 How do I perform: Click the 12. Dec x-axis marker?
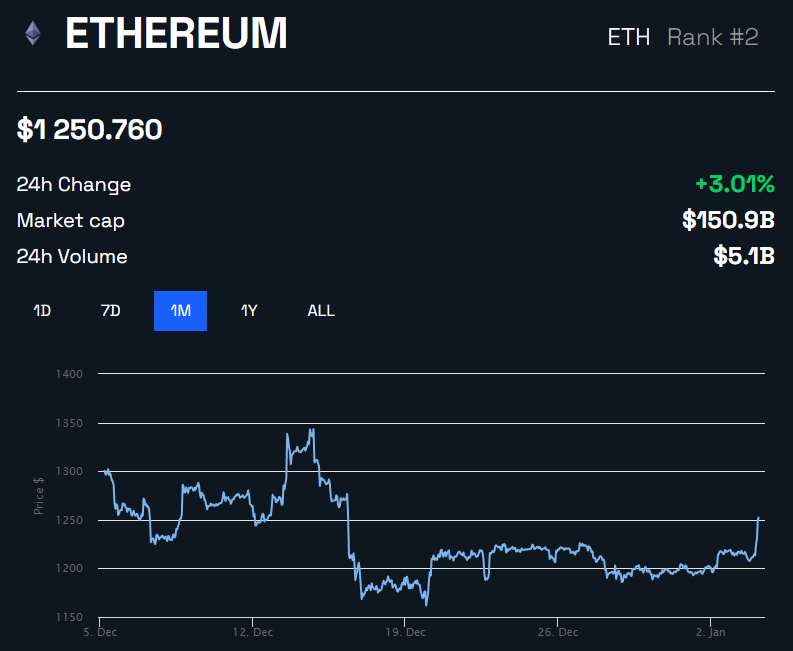(253, 632)
